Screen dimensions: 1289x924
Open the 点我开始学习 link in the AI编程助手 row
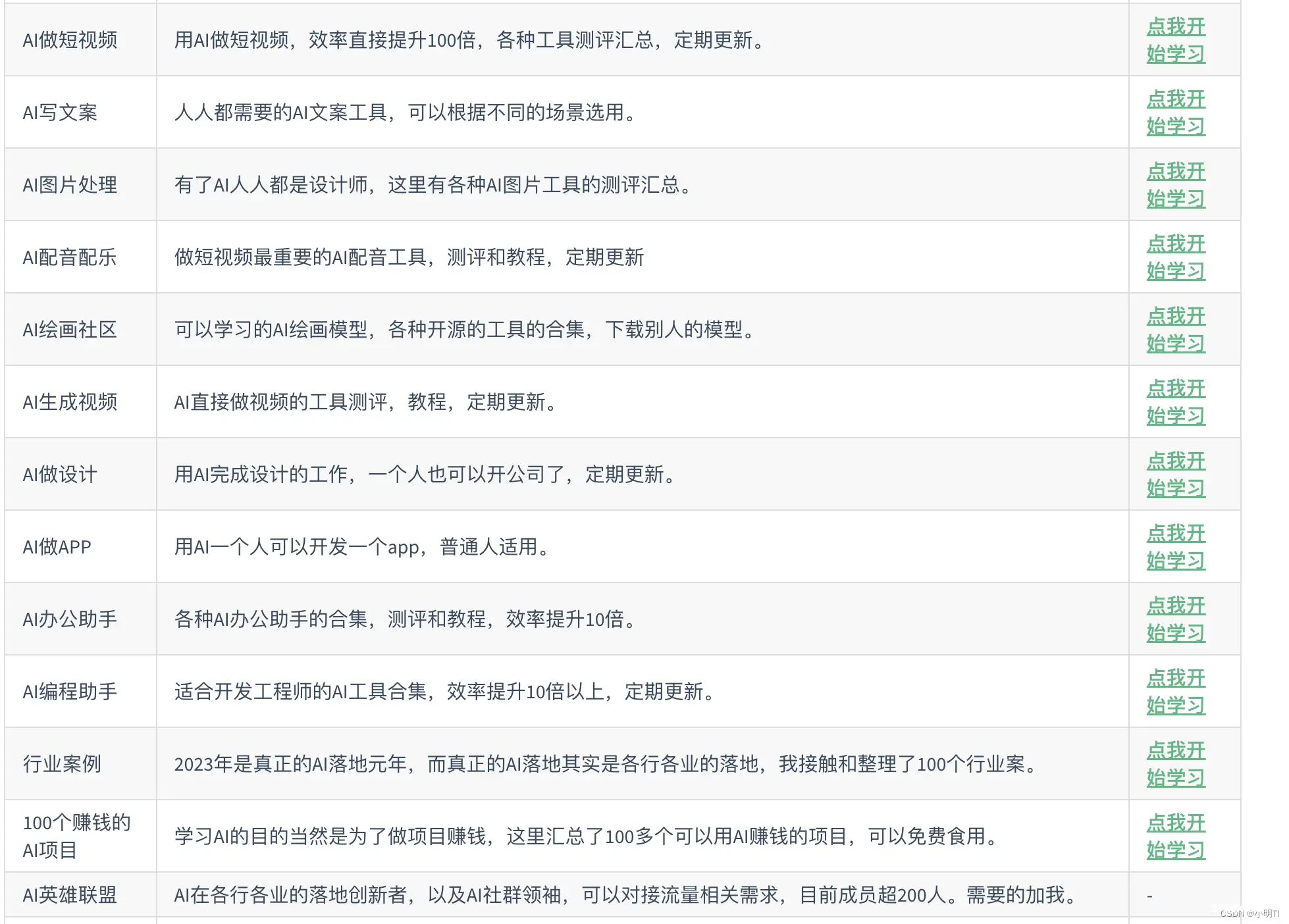(x=1176, y=692)
